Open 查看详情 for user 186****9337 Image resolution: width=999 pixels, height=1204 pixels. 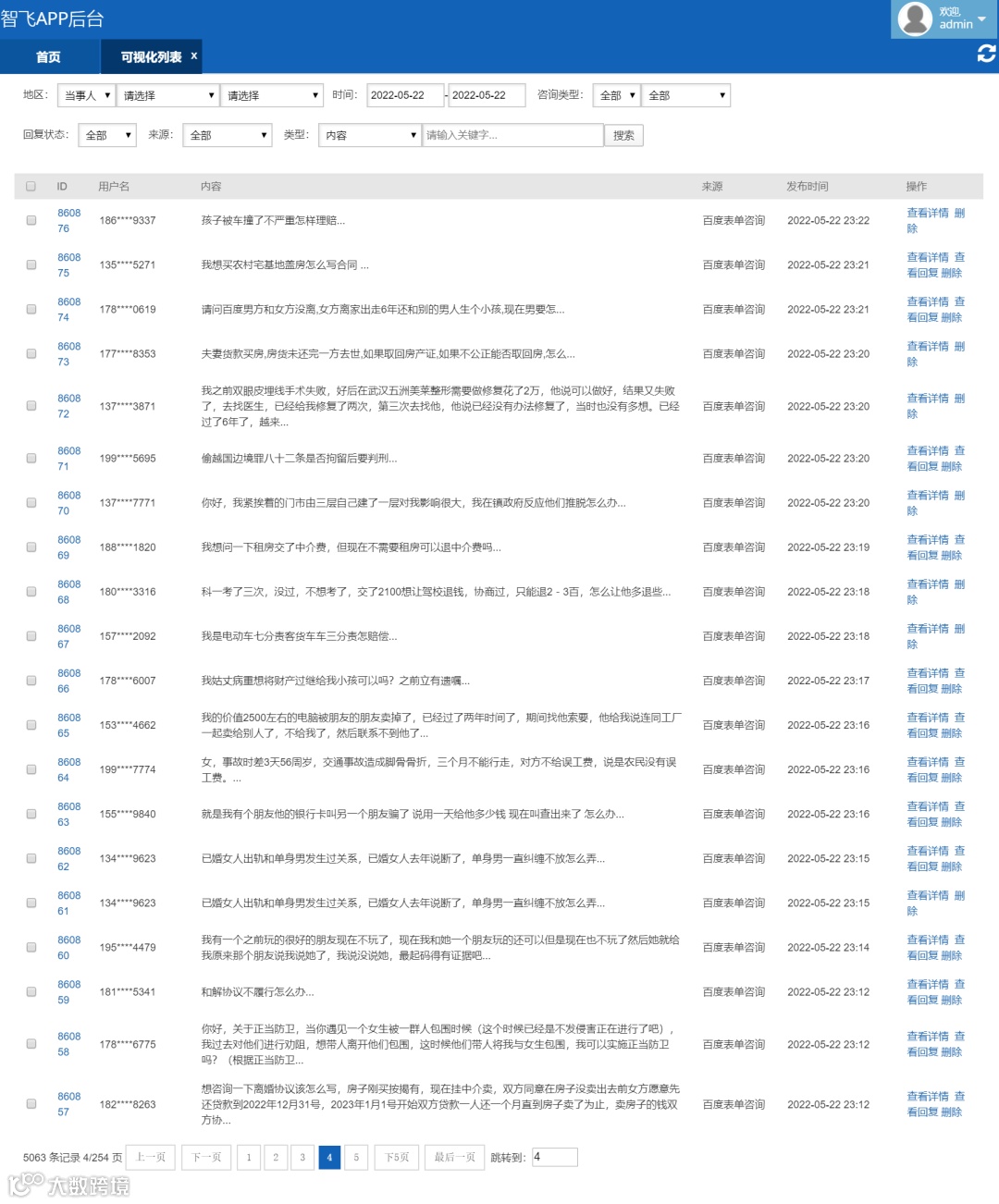(x=928, y=214)
